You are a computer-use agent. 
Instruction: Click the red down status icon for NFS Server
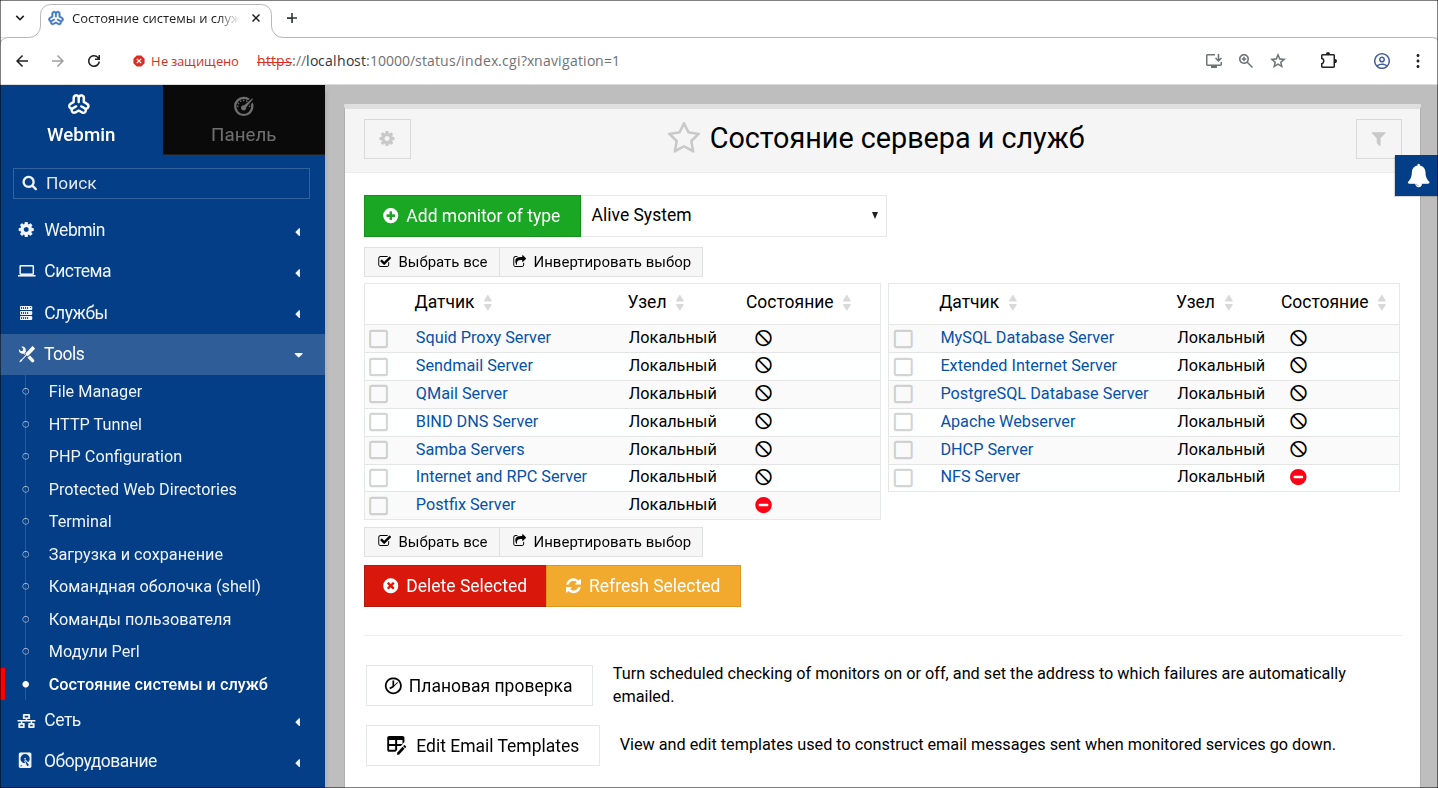coord(1298,477)
